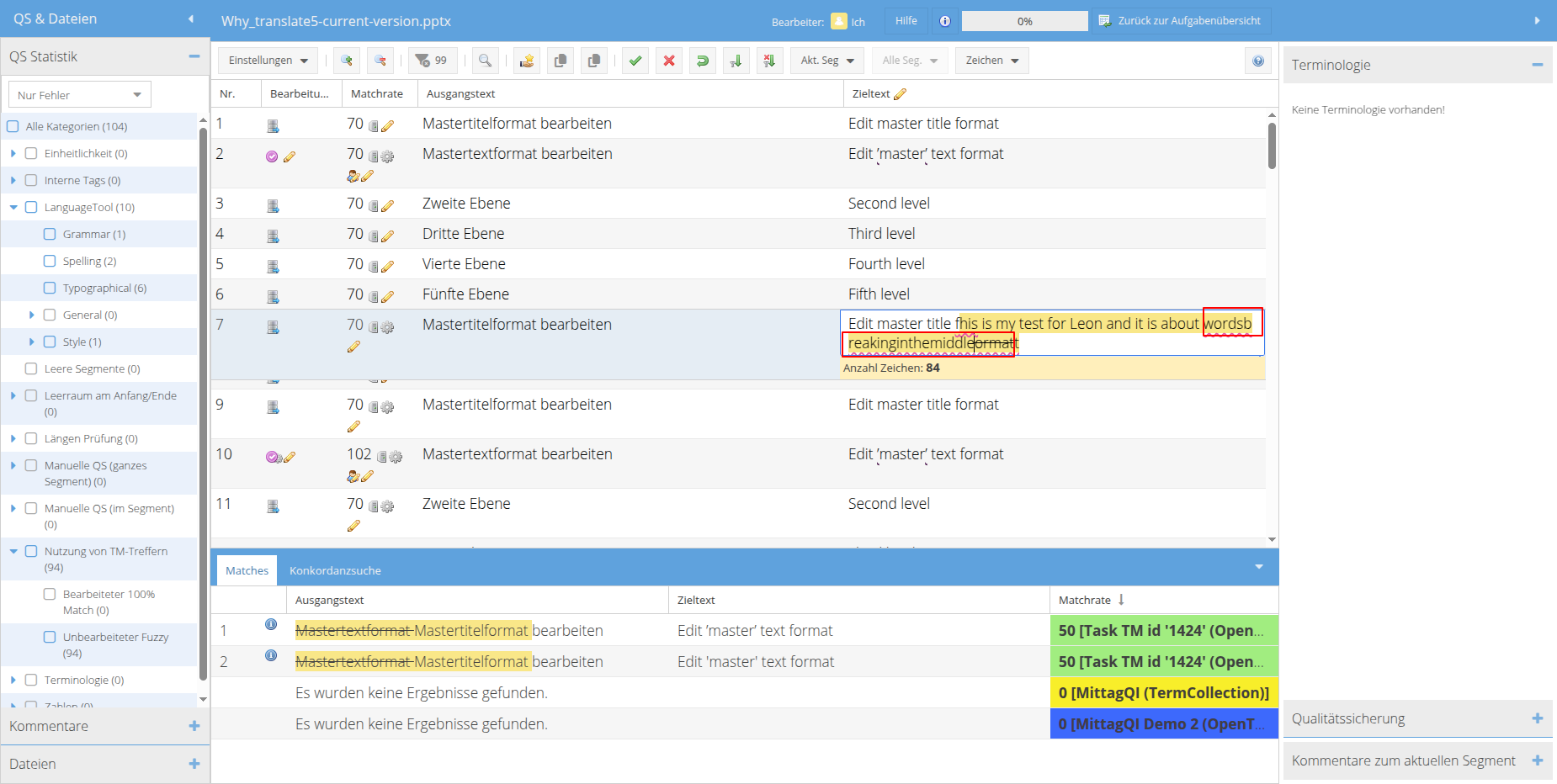This screenshot has width=1557, height=784.
Task: Select the Matches tab
Action: [x=247, y=570]
